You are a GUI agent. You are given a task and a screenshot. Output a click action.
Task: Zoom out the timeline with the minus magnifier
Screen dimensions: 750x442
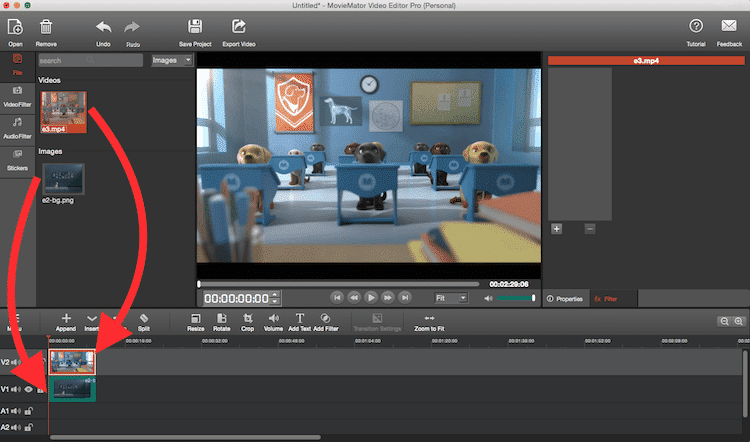pos(724,321)
